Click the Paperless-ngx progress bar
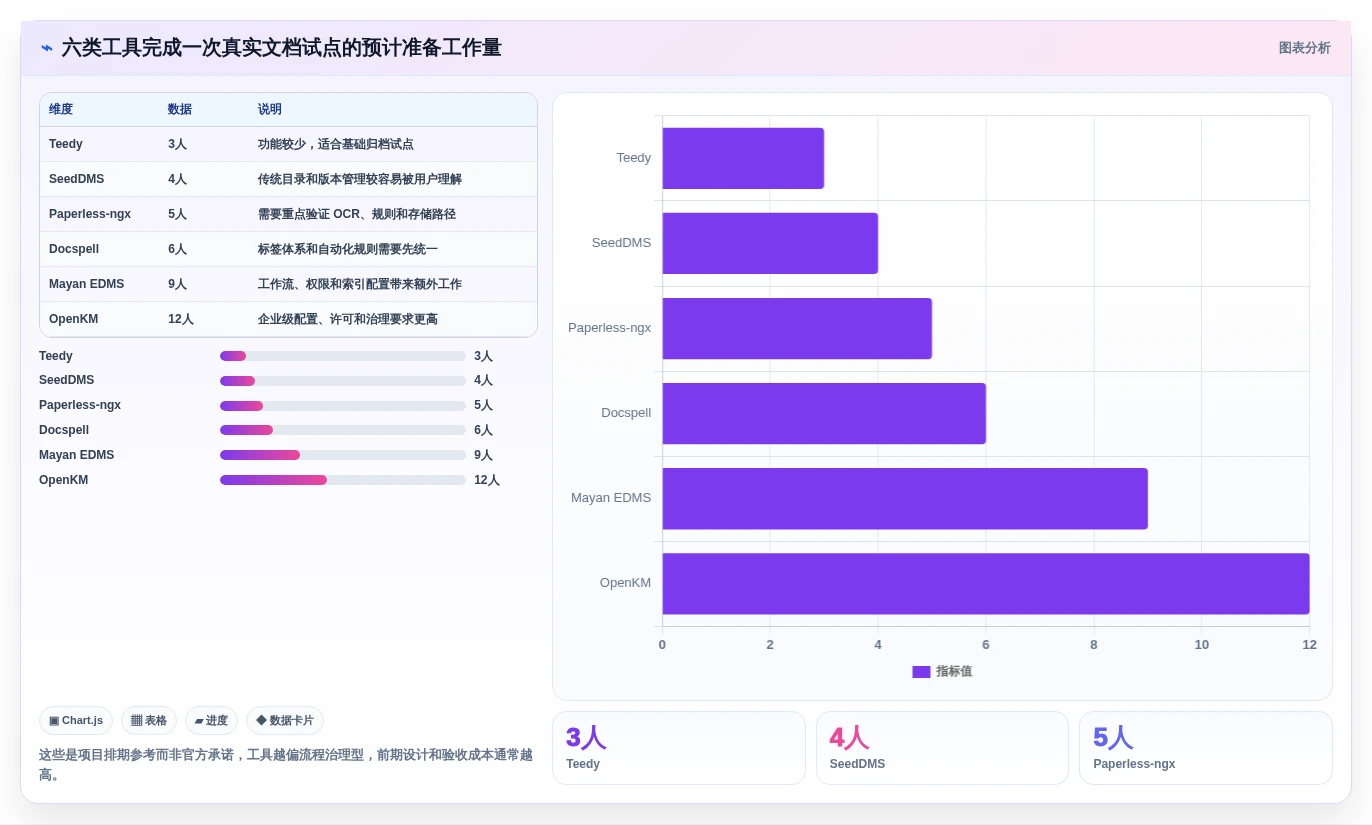The image size is (1372, 825). coord(343,406)
